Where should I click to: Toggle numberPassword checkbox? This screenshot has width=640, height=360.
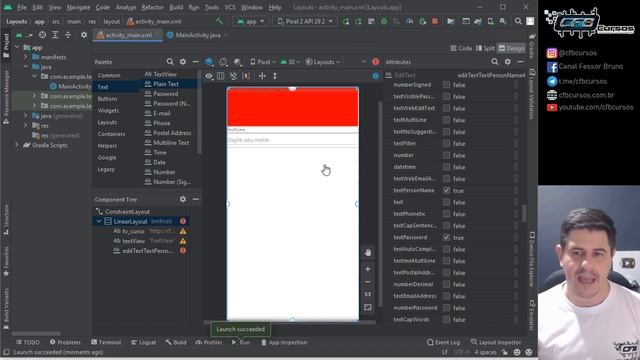447,308
